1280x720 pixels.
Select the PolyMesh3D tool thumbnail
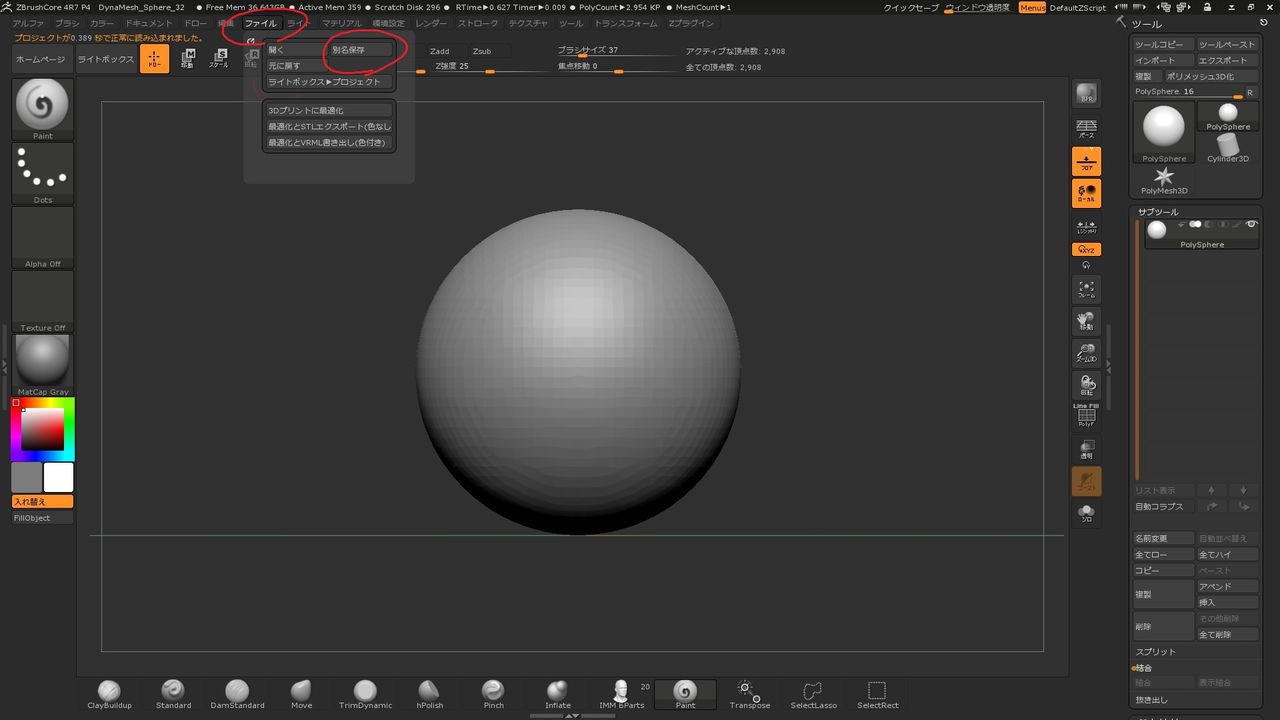[x=1164, y=181]
